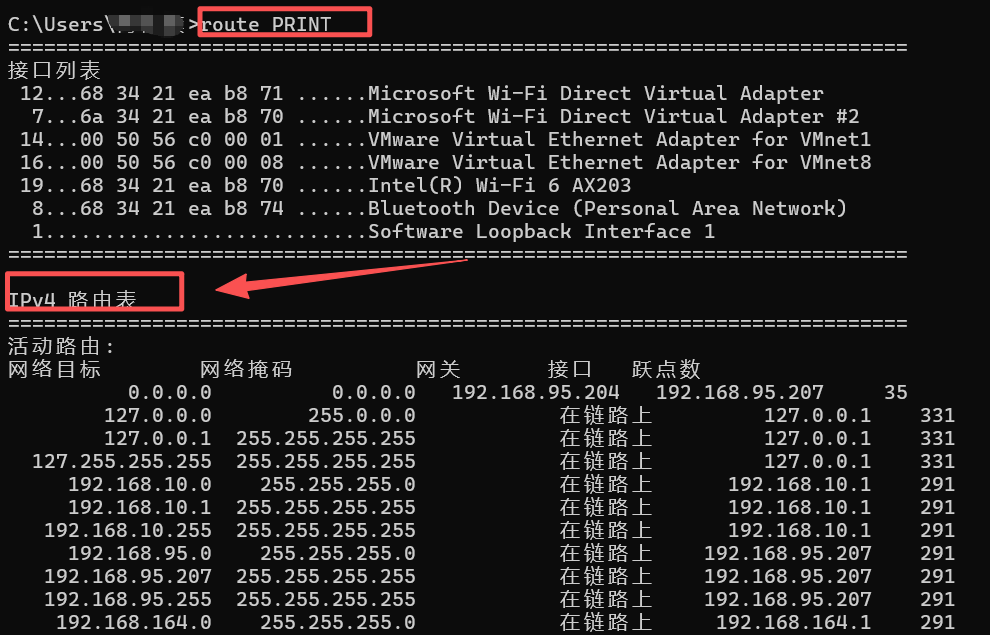The image size is (990, 635).
Task: Click the 127.255.255.255 destination entry
Action: pyautogui.click(x=122, y=461)
